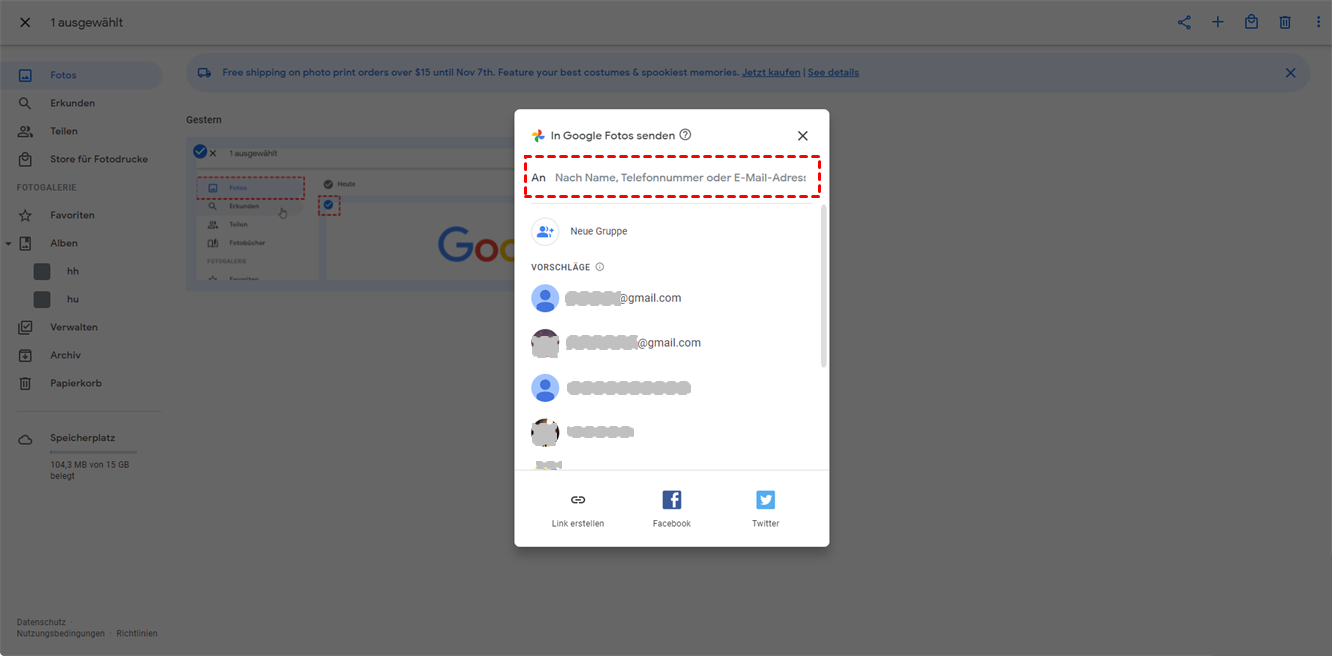Open the Archiv sidebar item
Viewport: 1332px width, 656px height.
[x=65, y=355]
